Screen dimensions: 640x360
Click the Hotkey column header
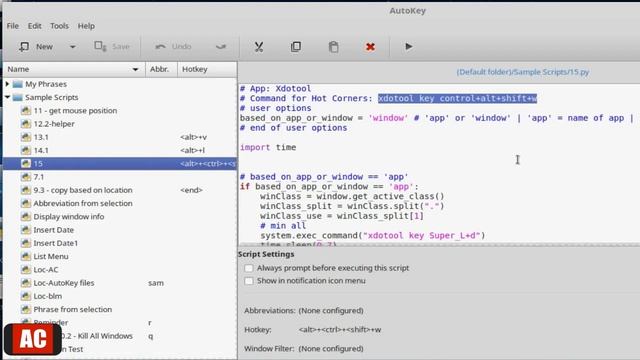[x=207, y=69]
